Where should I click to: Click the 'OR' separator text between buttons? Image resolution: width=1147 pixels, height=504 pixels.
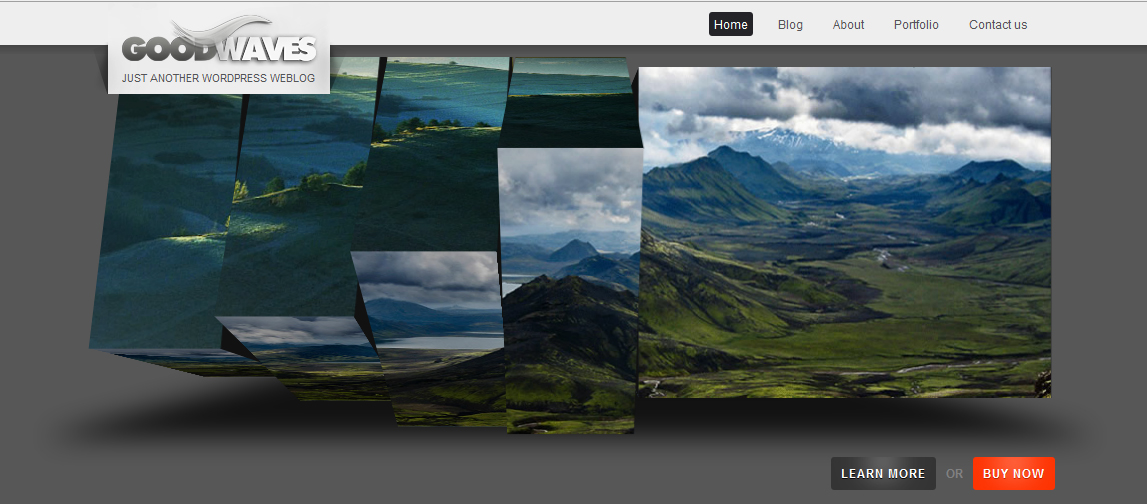(x=954, y=474)
